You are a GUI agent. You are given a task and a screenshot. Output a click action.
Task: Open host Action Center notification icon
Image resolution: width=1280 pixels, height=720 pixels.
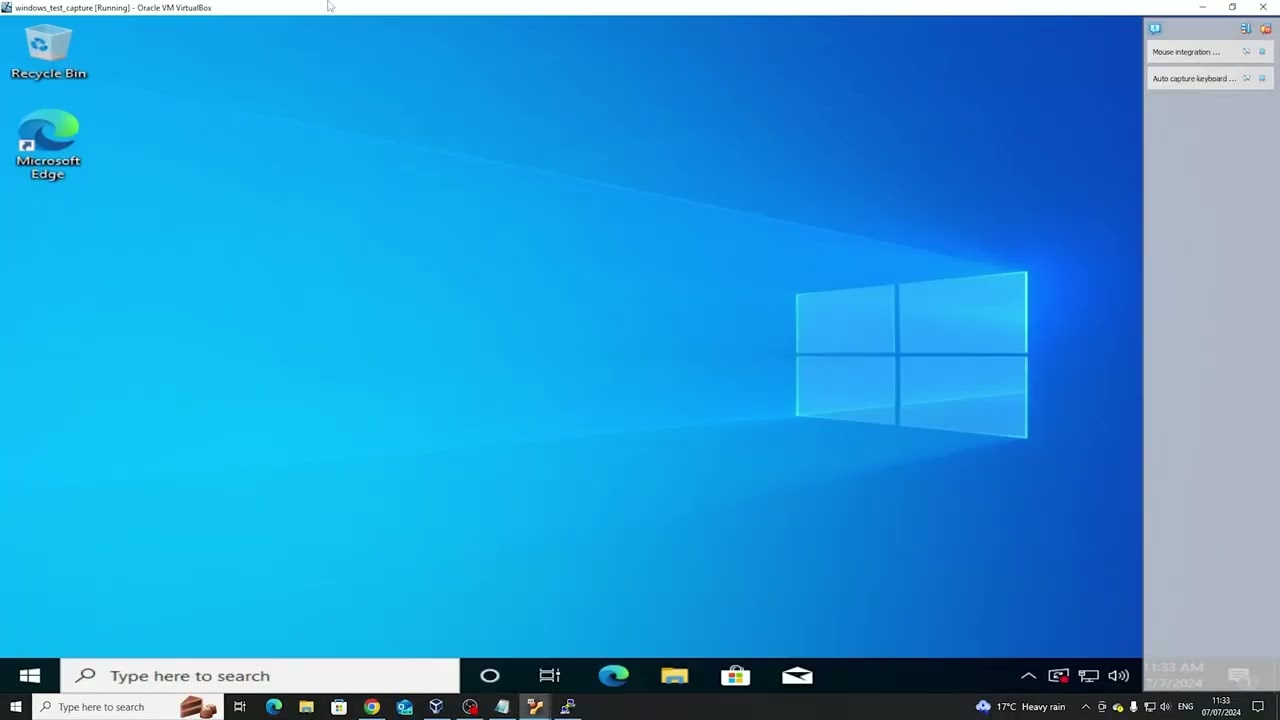[1258, 707]
